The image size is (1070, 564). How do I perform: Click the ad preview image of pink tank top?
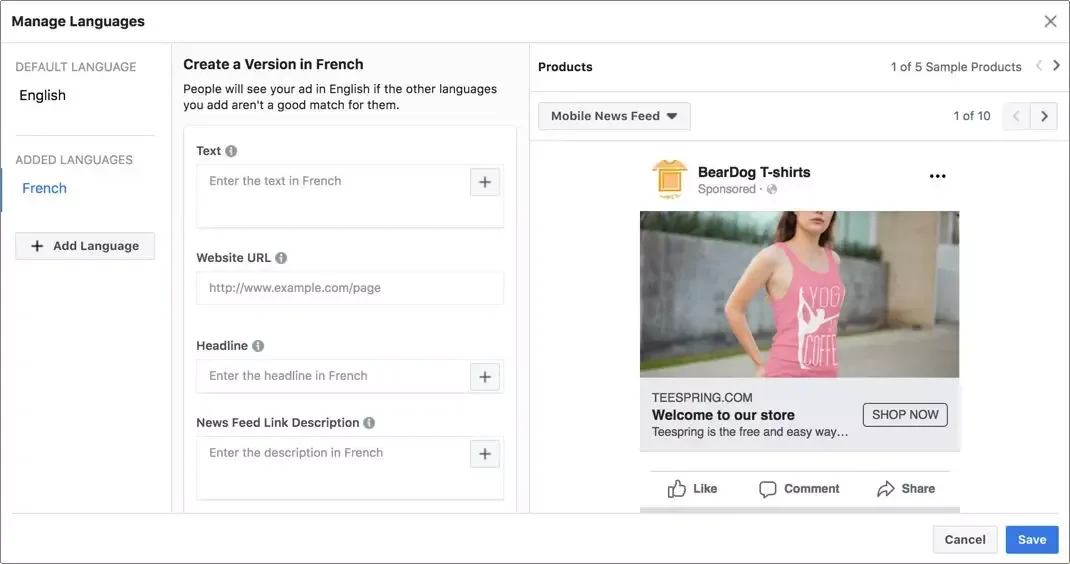click(x=799, y=294)
